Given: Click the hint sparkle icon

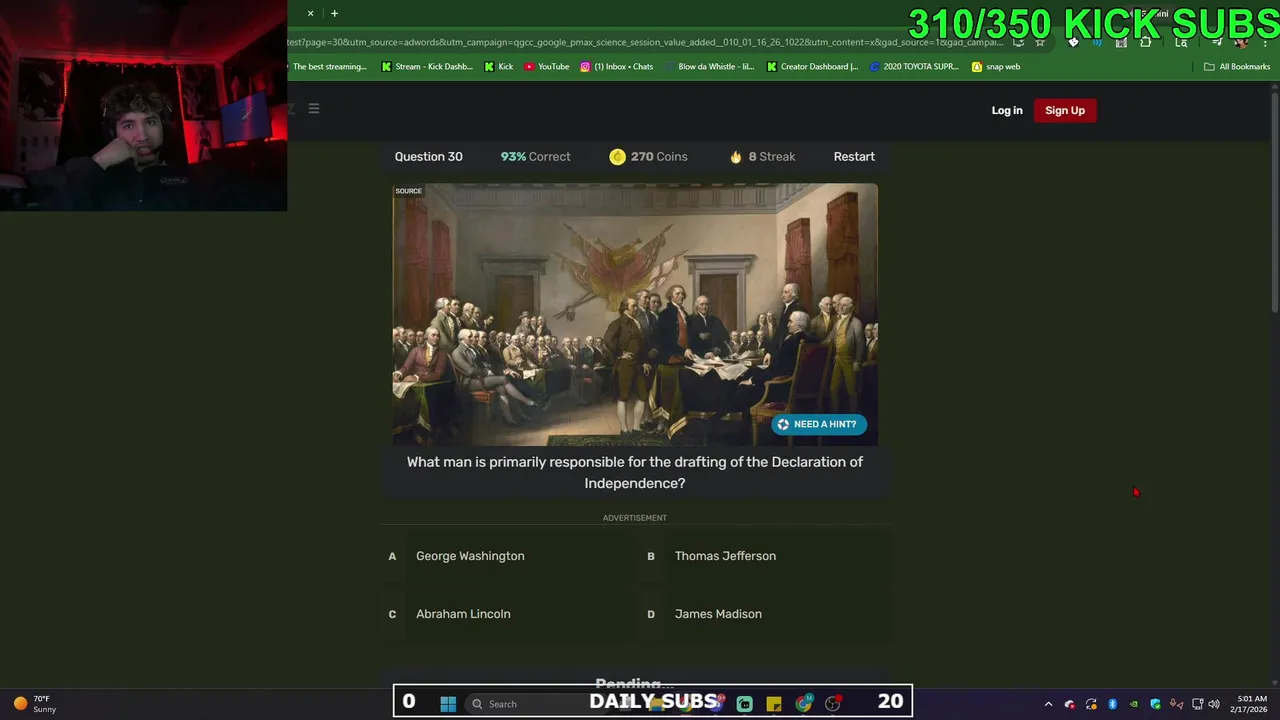Looking at the screenshot, I should tap(783, 424).
